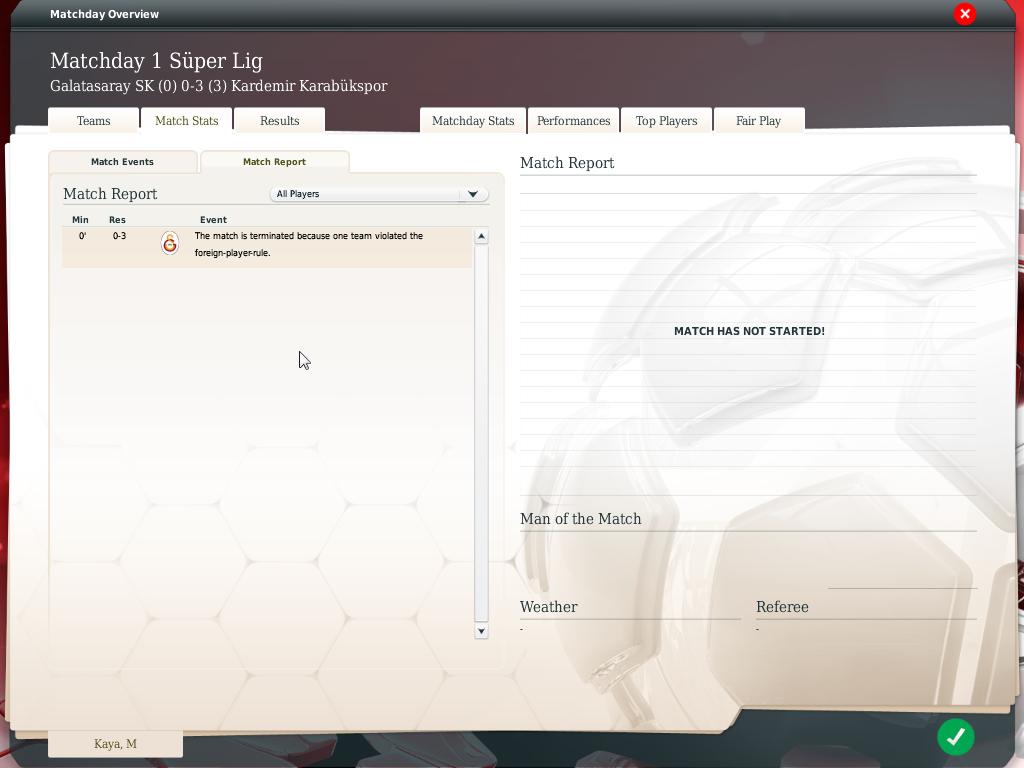Click the dropdown arrow beside All Players
The width and height of the screenshot is (1024, 768).
(473, 194)
